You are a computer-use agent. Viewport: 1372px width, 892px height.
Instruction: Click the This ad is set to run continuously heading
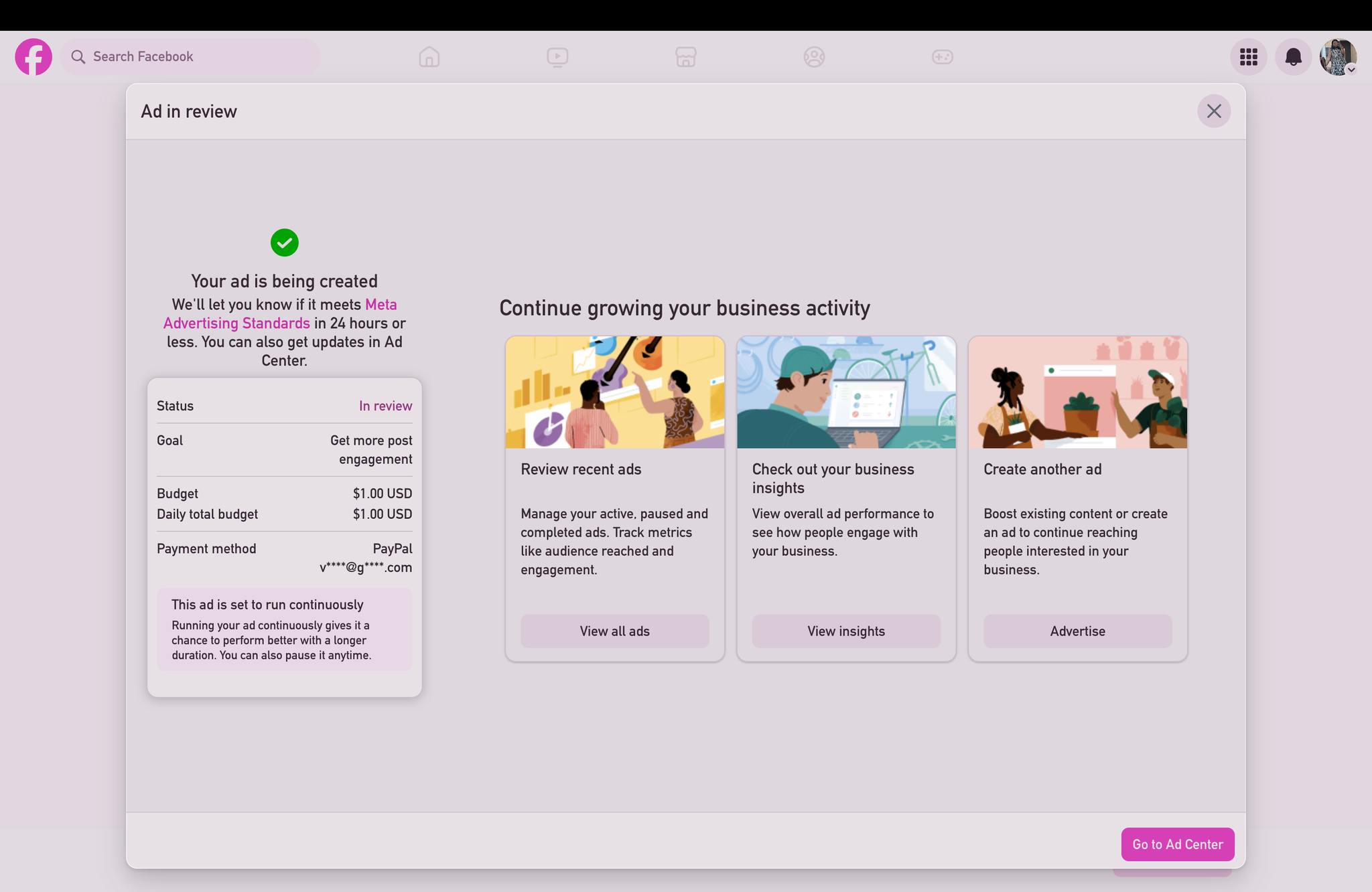[267, 605]
